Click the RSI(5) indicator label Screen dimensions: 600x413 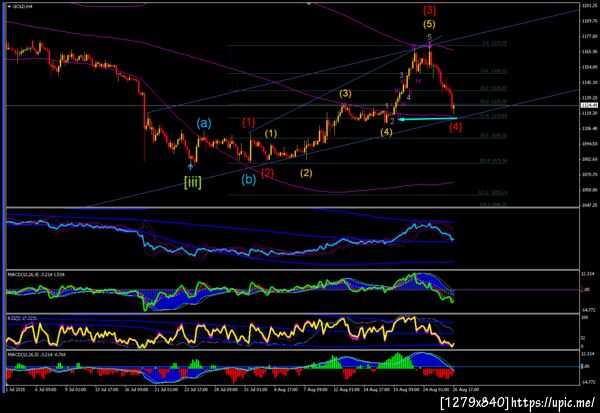pyautogui.click(x=23, y=318)
